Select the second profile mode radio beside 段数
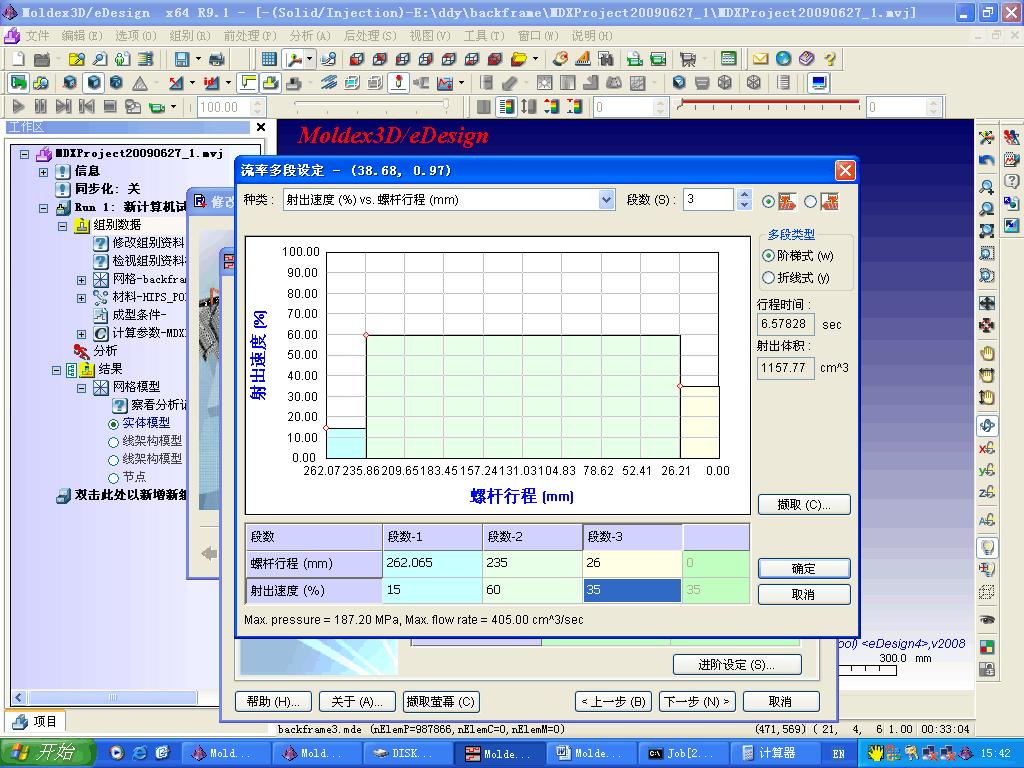 click(810, 202)
